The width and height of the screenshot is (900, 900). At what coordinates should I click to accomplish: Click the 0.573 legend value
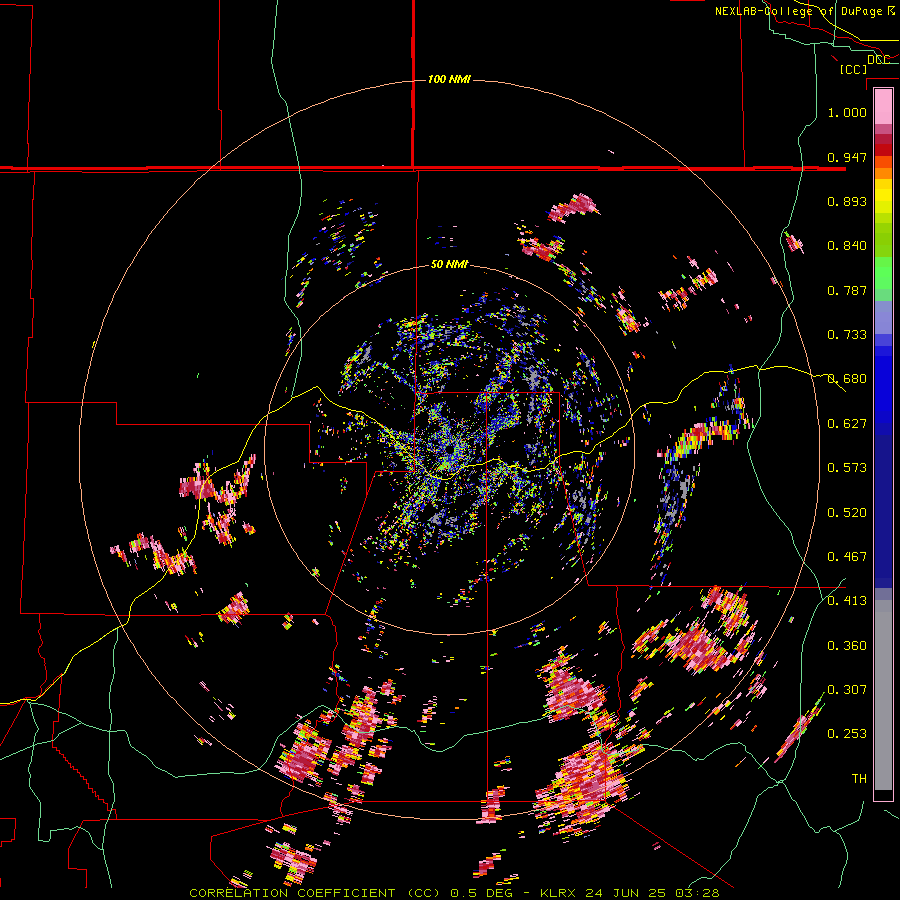(847, 468)
